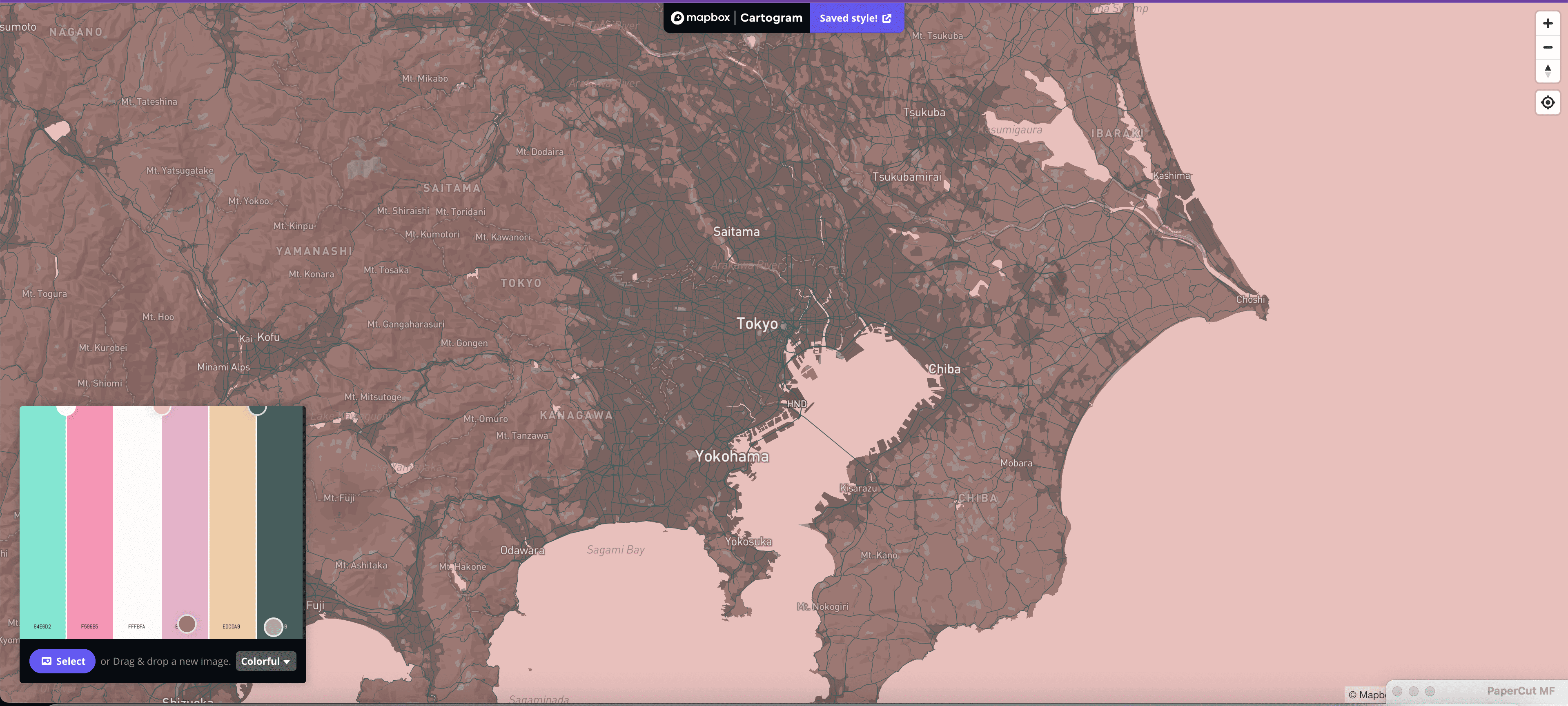Click the external-link icon on Saved style
The image size is (1568, 706).
pyautogui.click(x=886, y=18)
